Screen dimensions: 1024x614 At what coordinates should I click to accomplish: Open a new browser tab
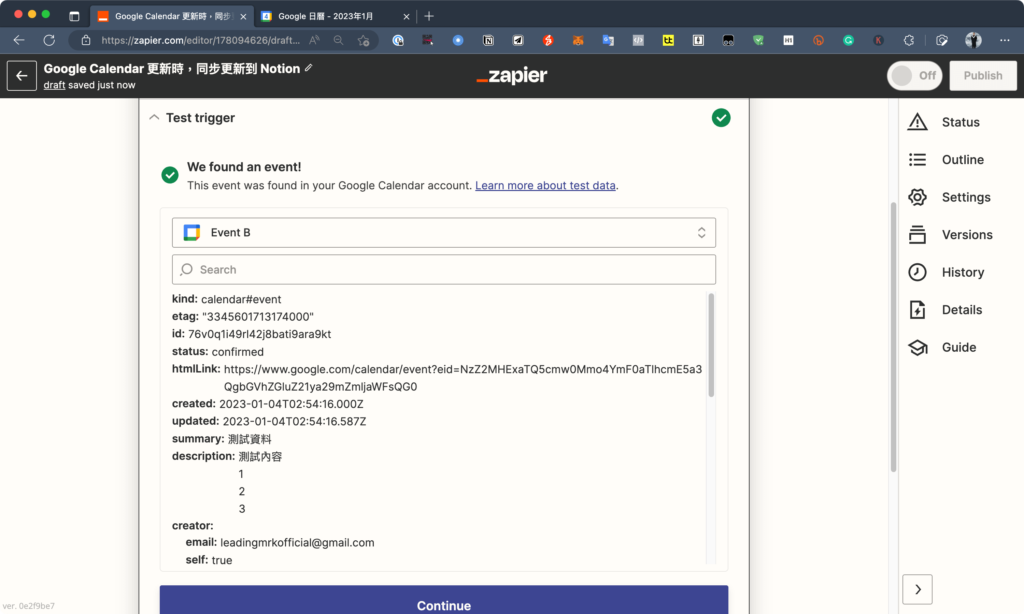(x=429, y=16)
